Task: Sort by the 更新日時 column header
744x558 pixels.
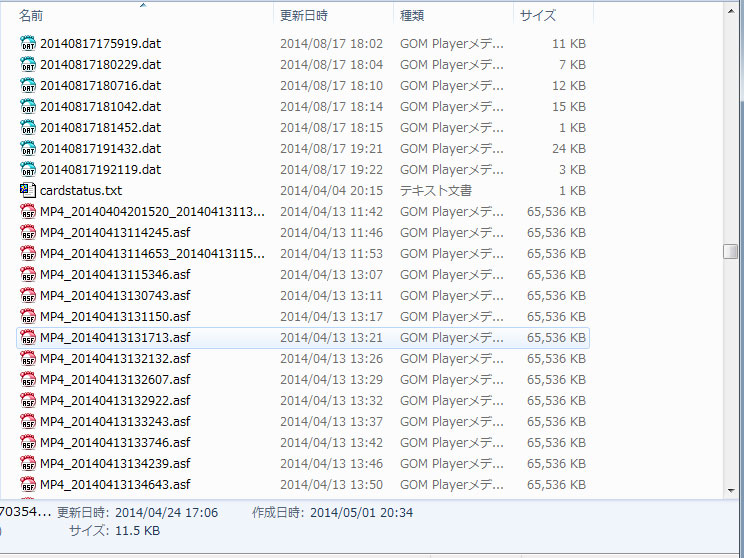Action: [x=304, y=16]
